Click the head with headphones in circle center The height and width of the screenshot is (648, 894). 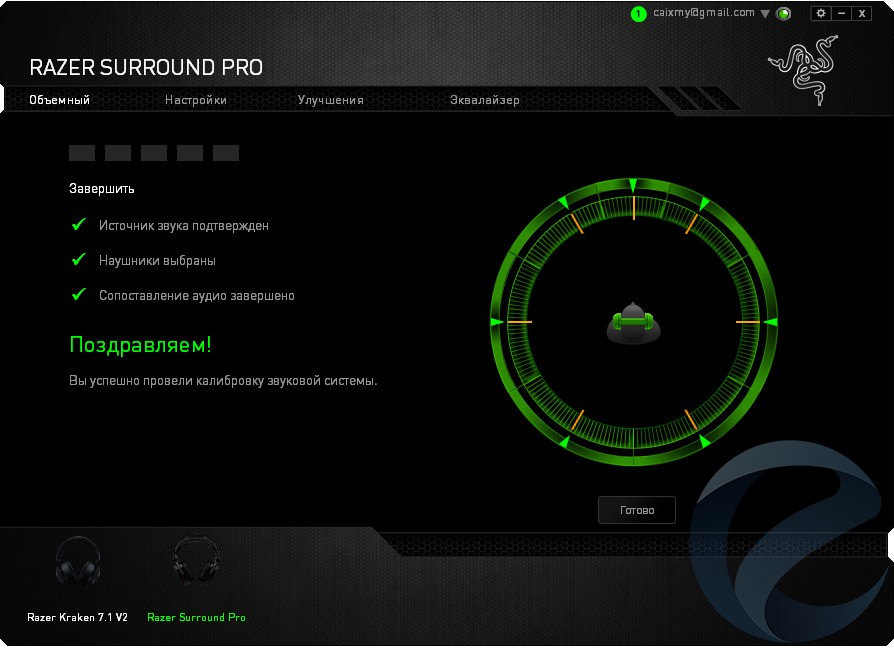pos(632,323)
